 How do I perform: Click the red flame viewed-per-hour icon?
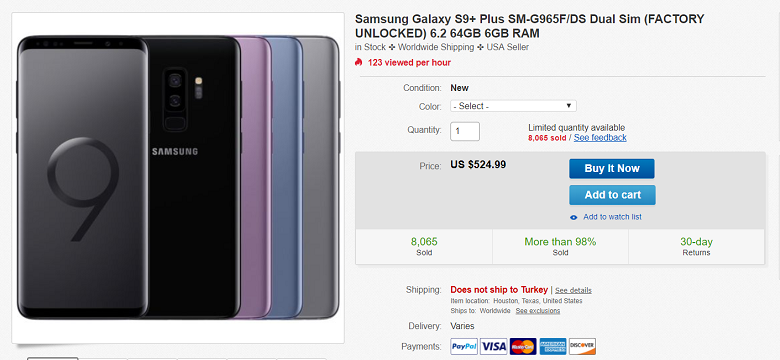point(359,62)
